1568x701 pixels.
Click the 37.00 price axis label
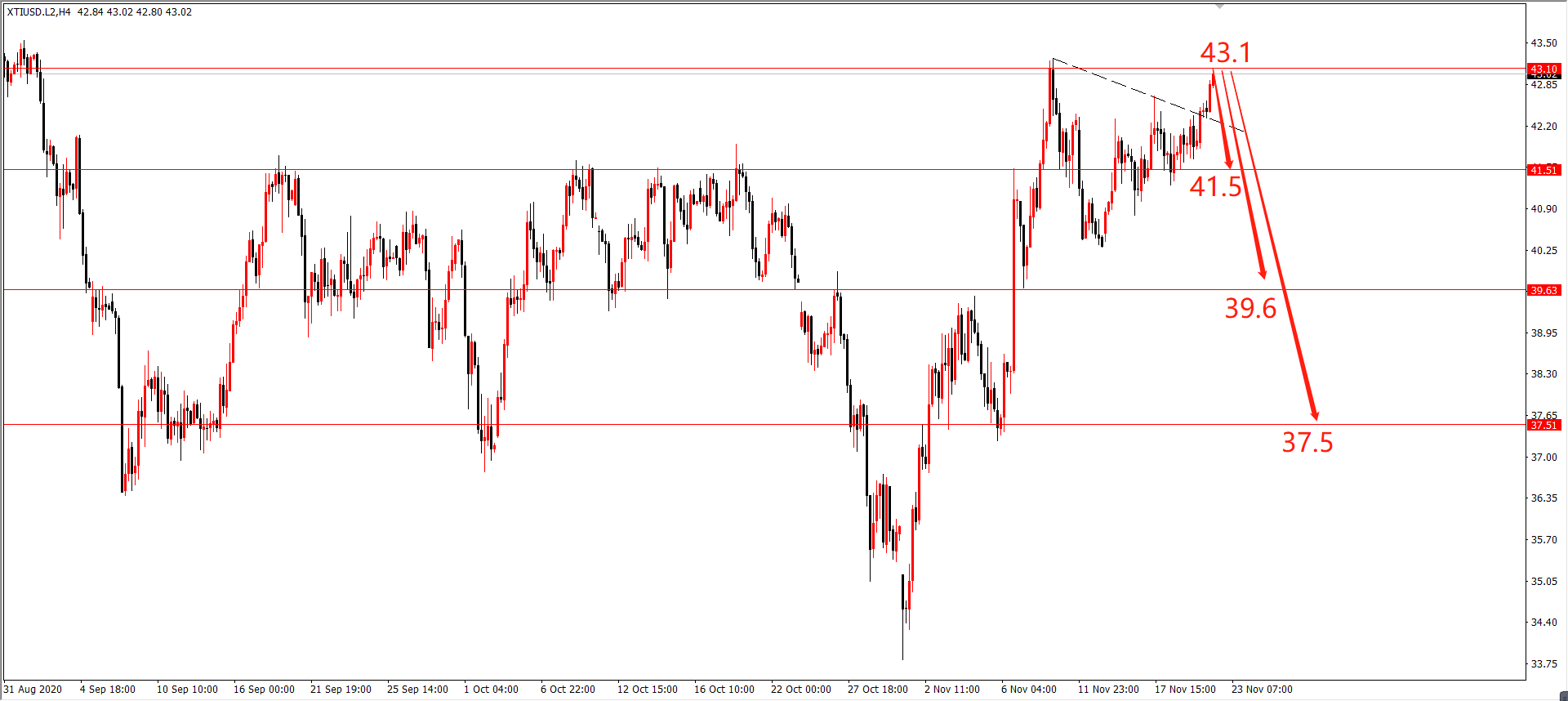tap(1543, 458)
